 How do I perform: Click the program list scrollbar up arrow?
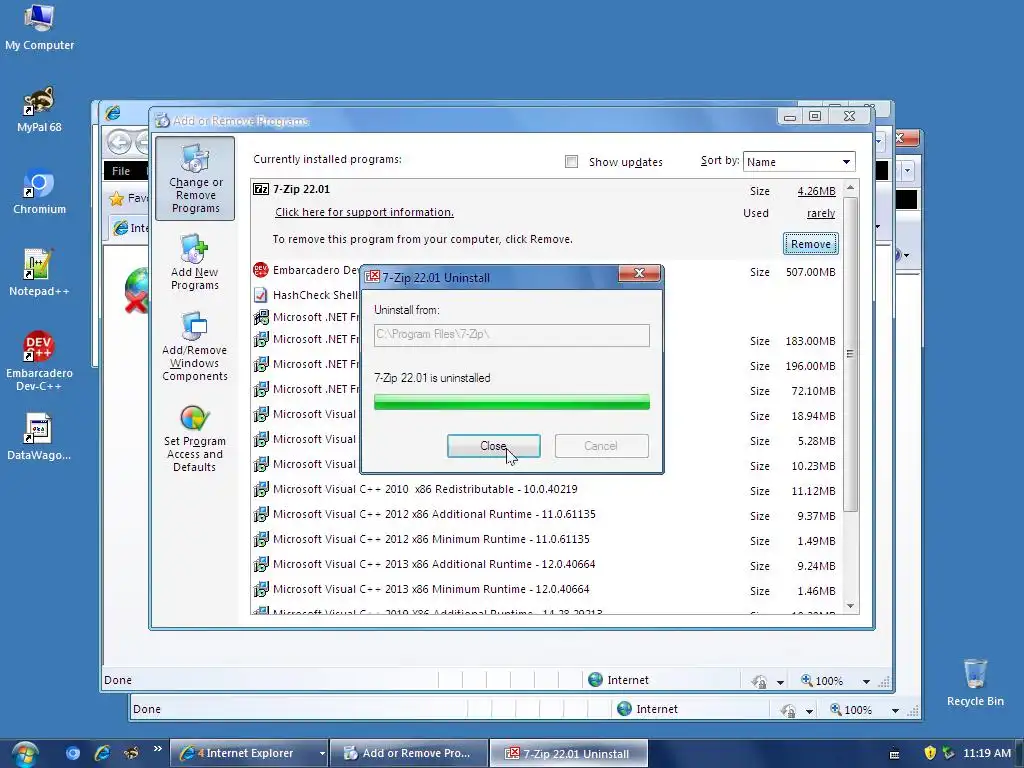click(850, 188)
